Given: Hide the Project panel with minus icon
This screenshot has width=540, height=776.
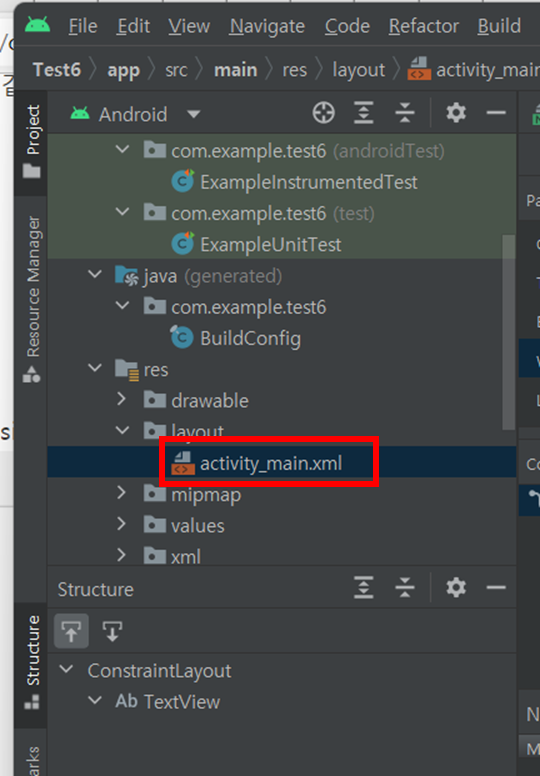Looking at the screenshot, I should pos(496,113).
